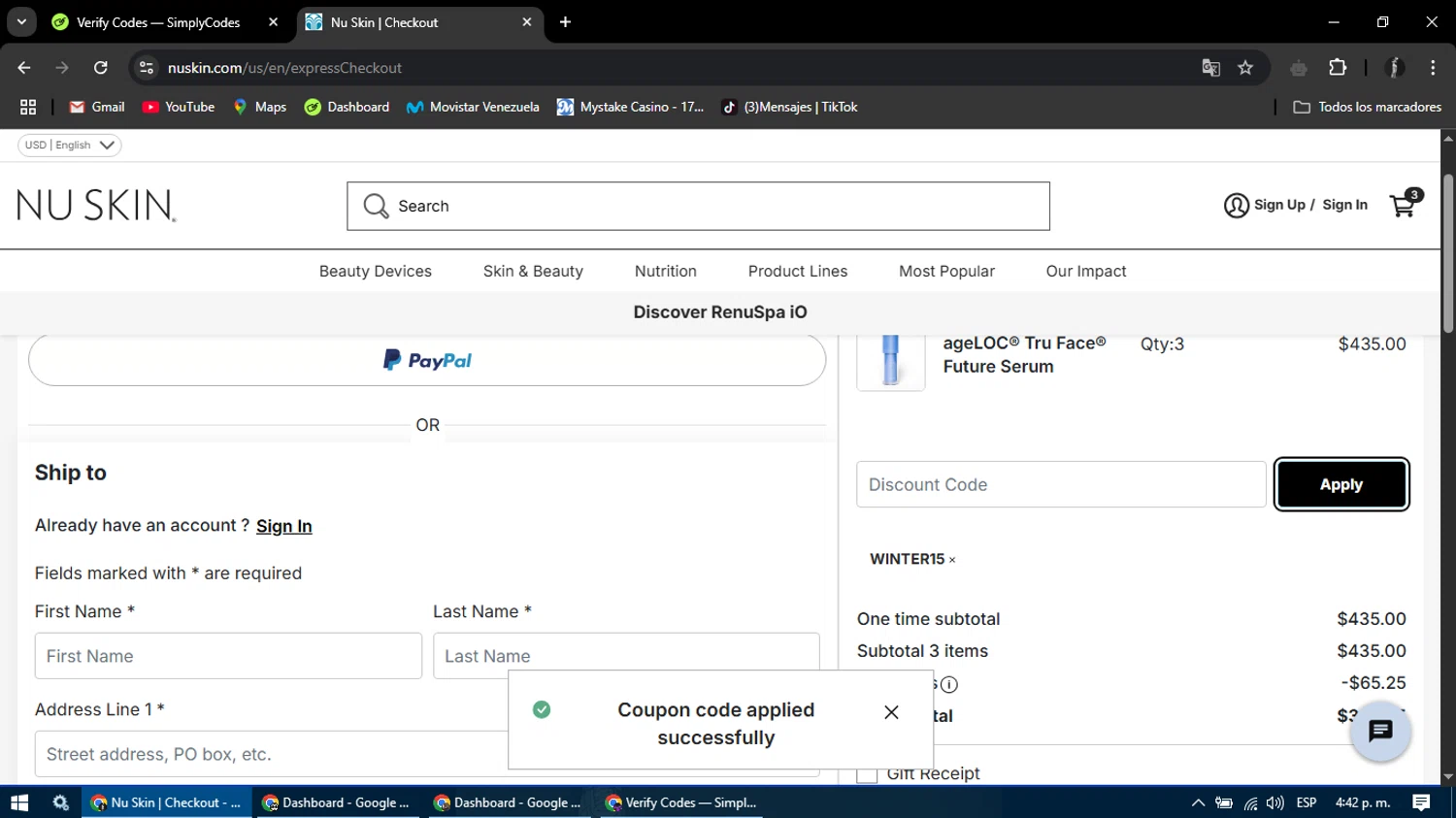This screenshot has width=1456, height=818.
Task: Open the Chrome apps grid shortcut
Action: point(28,107)
